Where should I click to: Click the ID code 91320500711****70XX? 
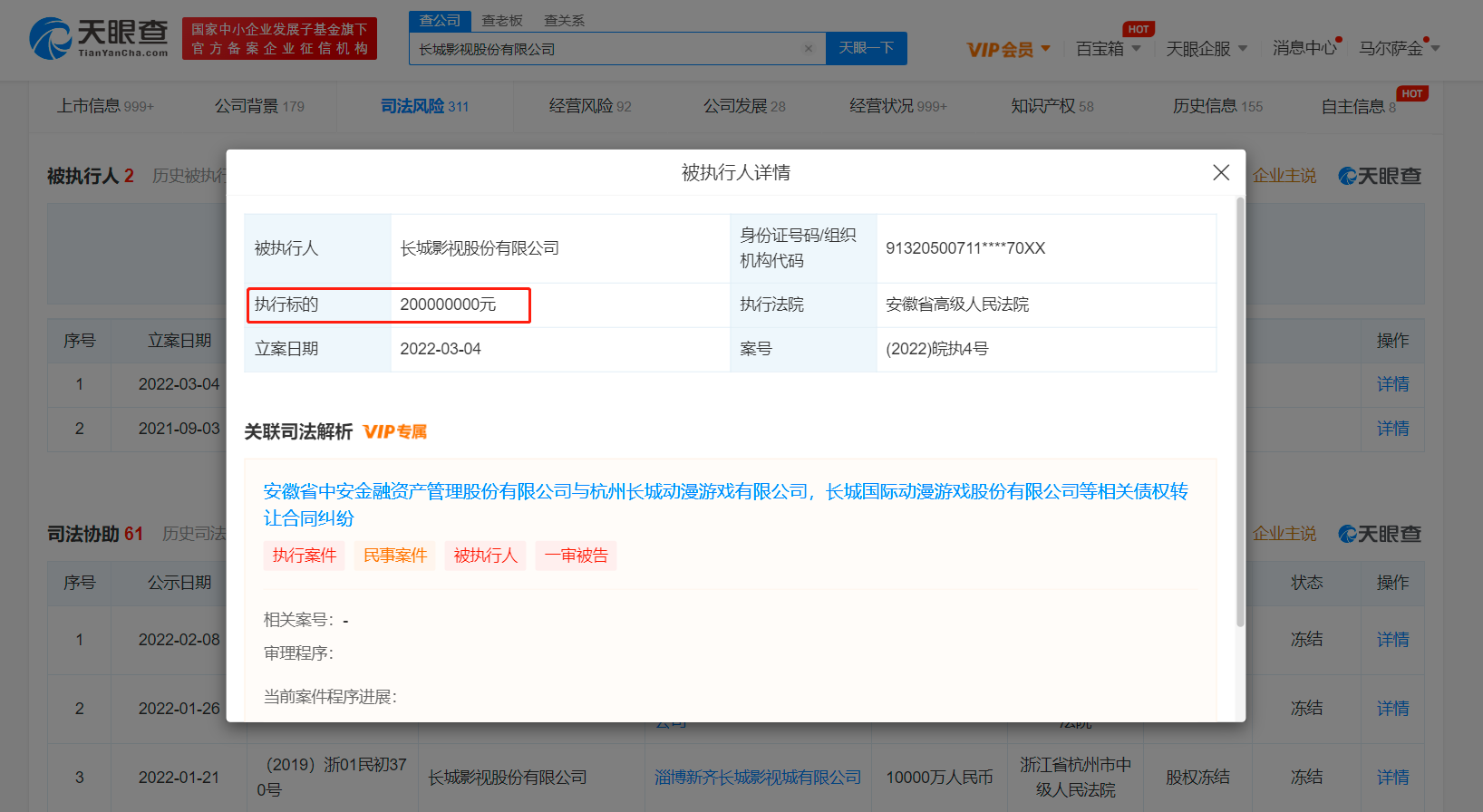(x=965, y=248)
